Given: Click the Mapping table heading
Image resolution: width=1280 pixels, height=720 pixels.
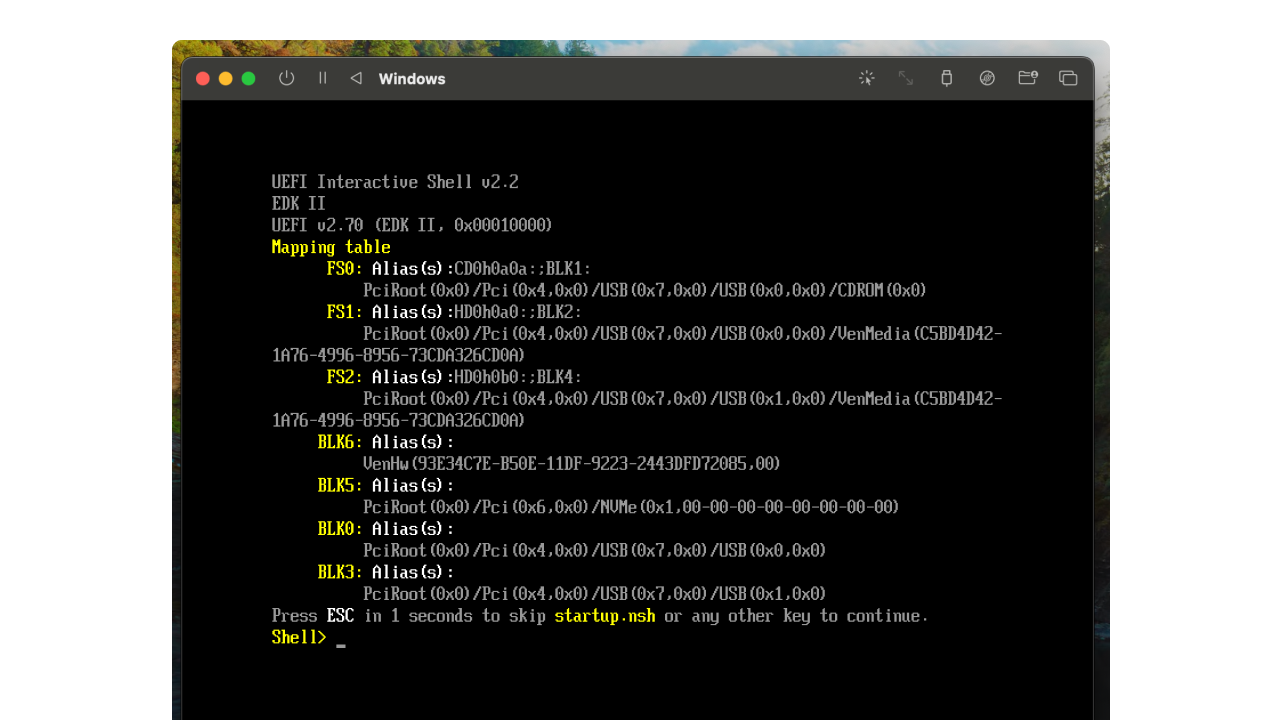Looking at the screenshot, I should coord(331,247).
